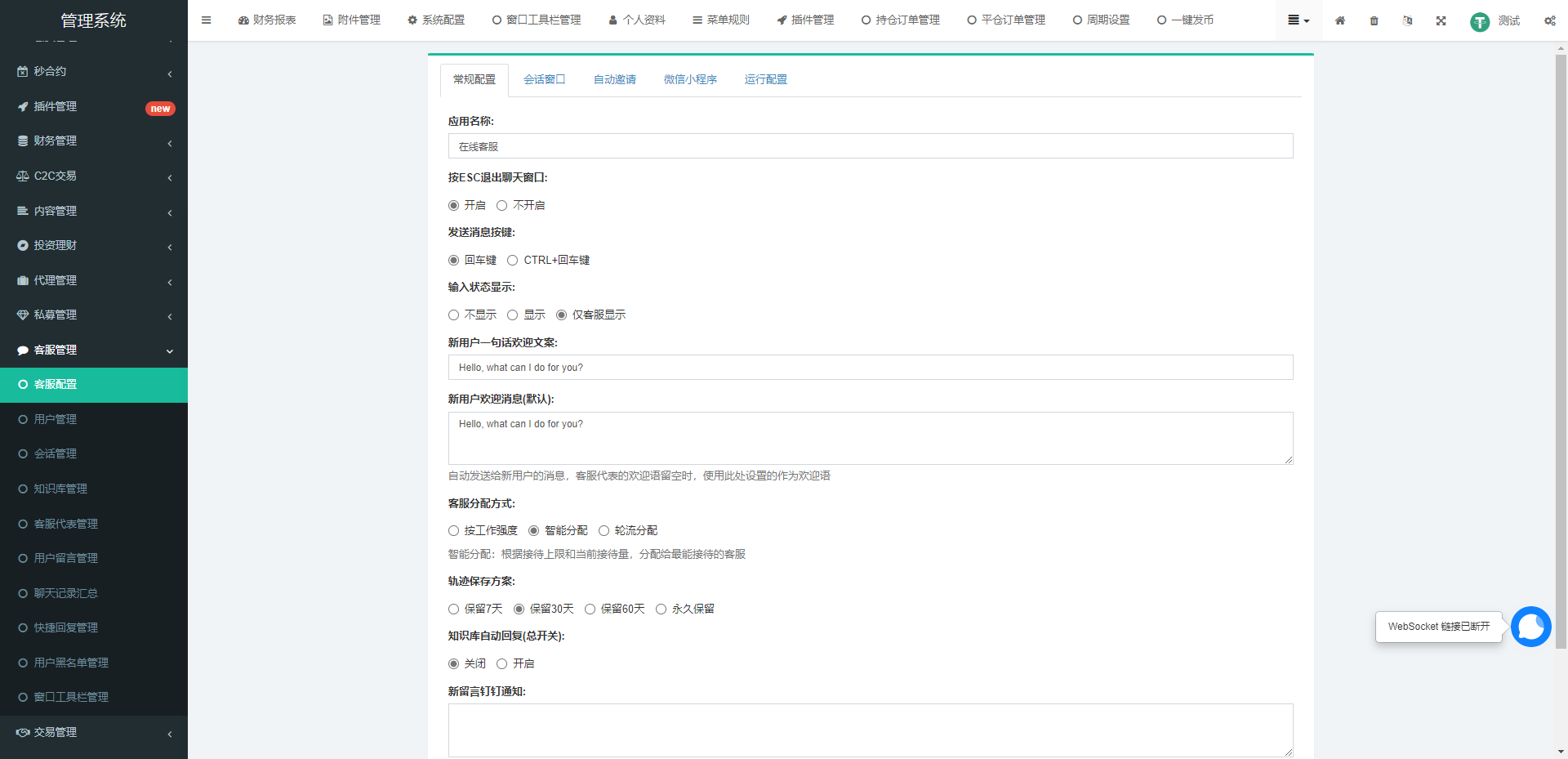
Task: Select 不显示 for input status display
Action: click(x=453, y=315)
